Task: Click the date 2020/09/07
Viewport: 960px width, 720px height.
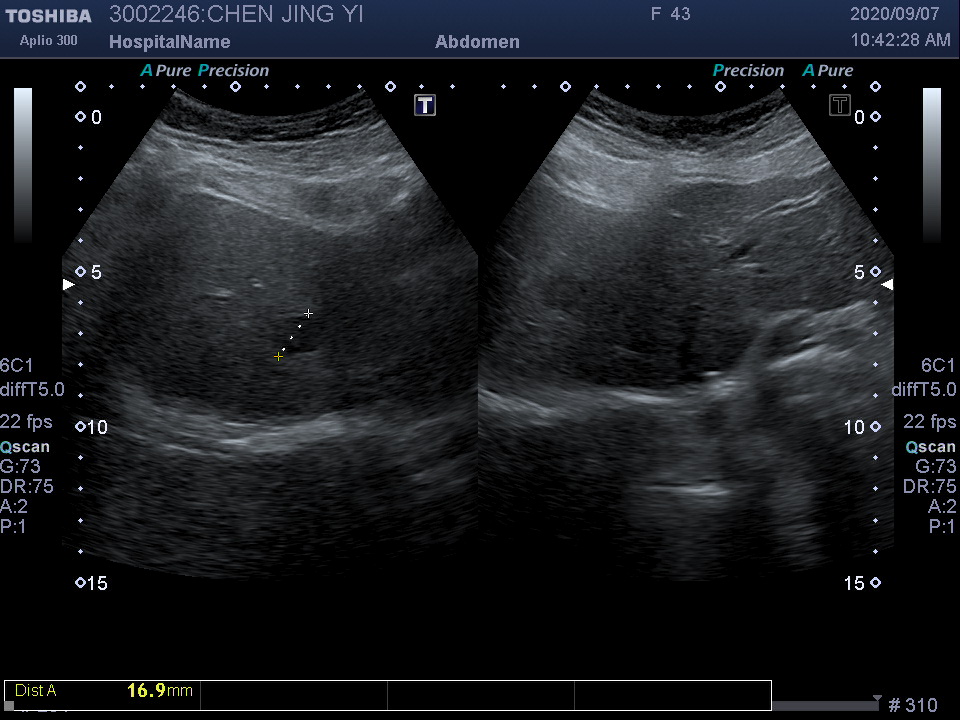Action: 894,13
